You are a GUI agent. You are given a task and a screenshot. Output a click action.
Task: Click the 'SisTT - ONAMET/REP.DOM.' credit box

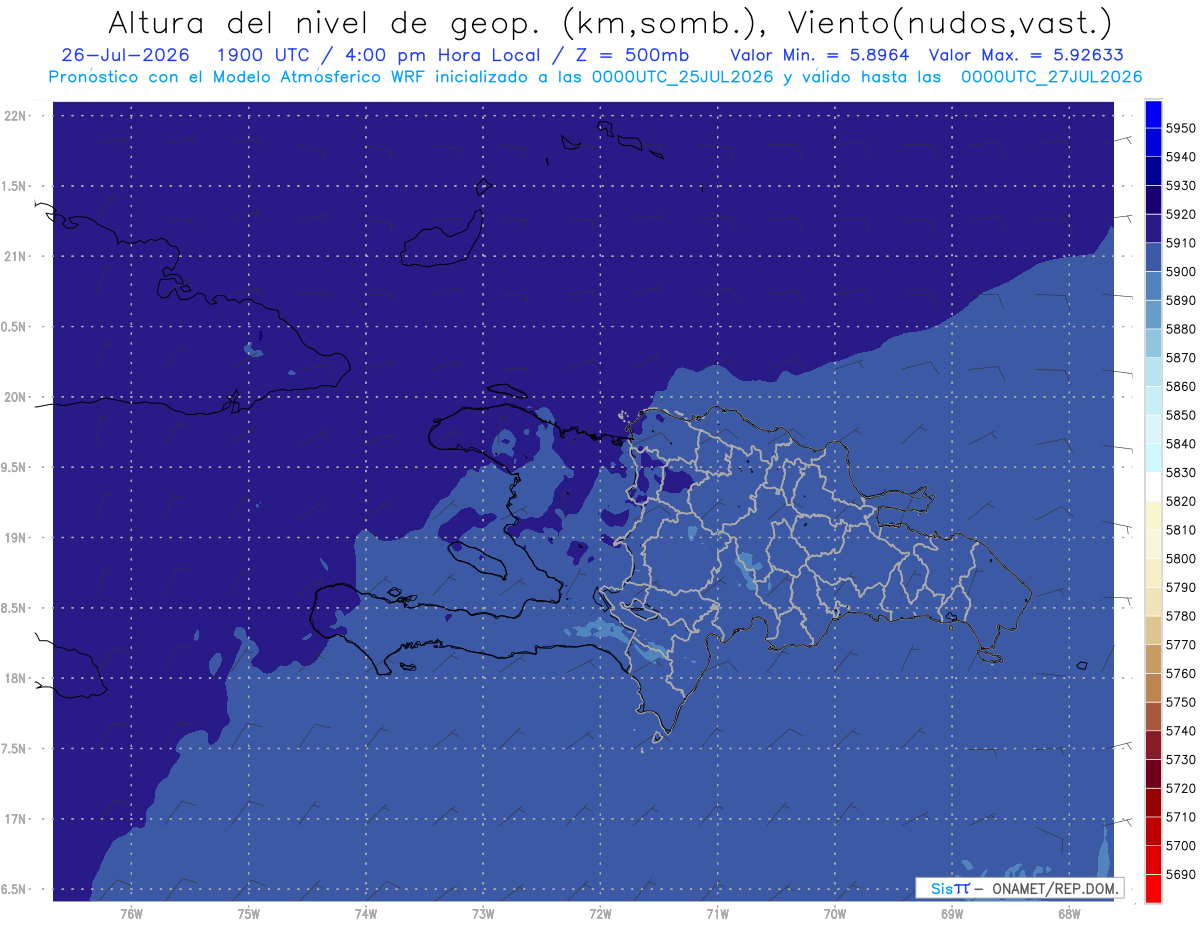point(1019,888)
